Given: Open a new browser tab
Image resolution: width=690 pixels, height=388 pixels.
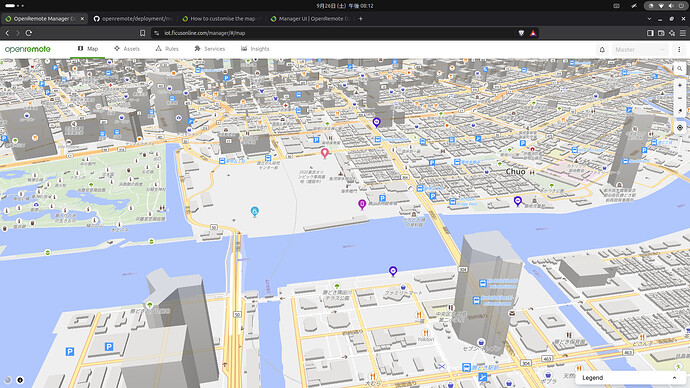Looking at the screenshot, I should [360, 19].
